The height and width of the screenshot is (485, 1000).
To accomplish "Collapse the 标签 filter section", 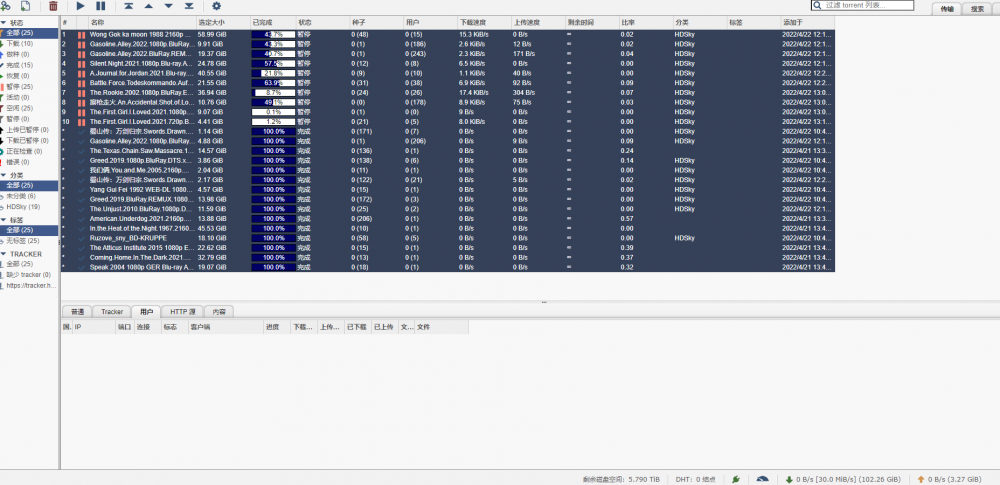I will pos(4,220).
